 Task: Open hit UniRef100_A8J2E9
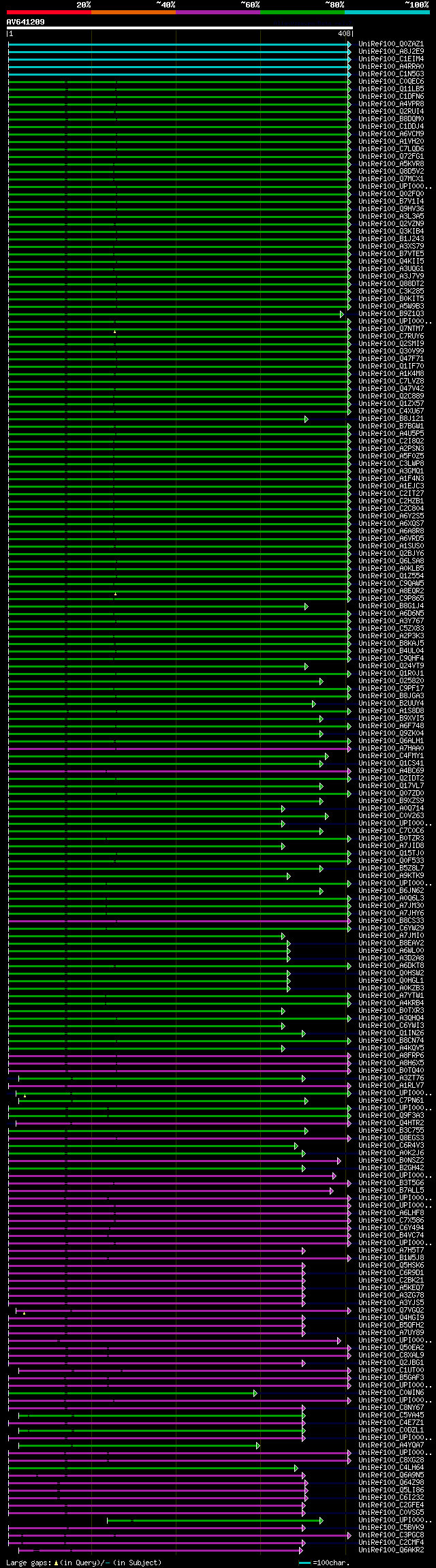point(391,52)
